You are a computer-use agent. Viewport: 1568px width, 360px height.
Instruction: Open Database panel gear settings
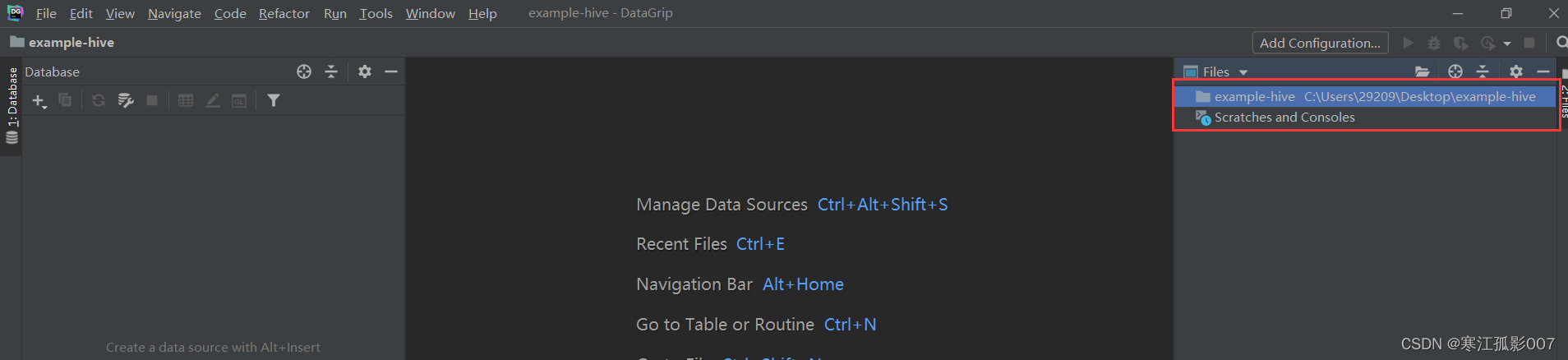[x=365, y=72]
